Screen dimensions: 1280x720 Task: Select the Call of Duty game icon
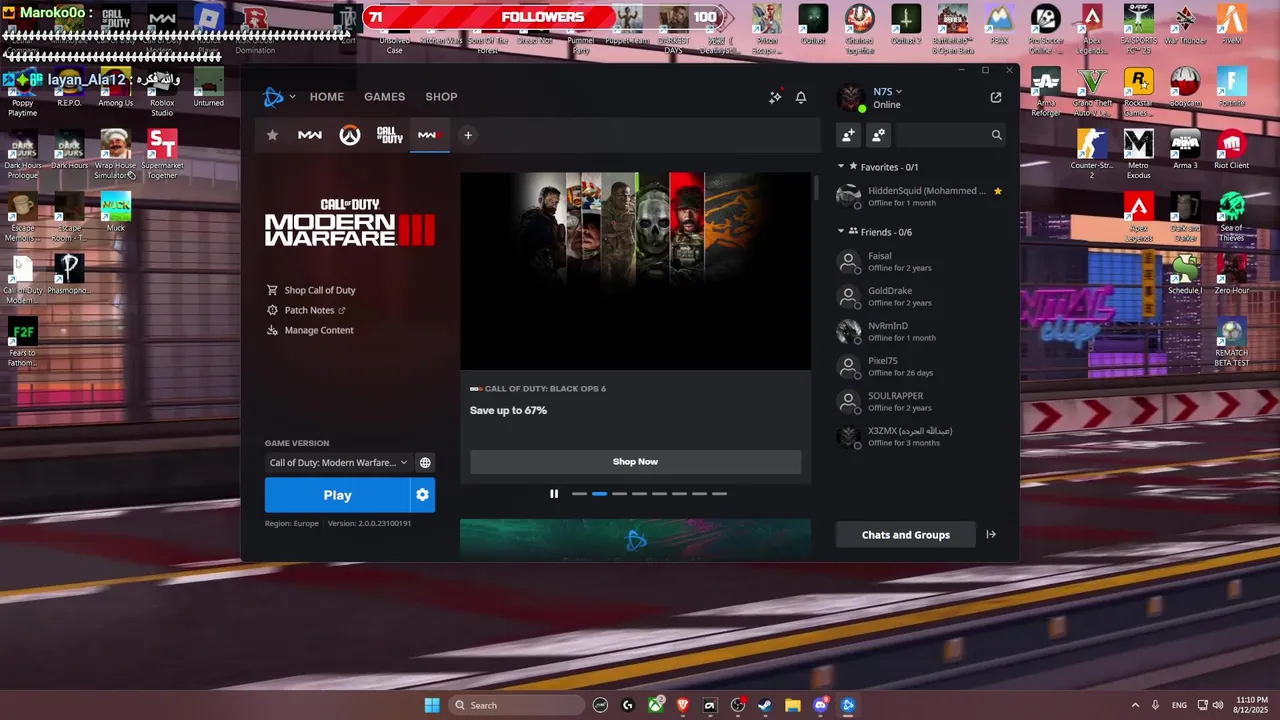[x=390, y=135]
